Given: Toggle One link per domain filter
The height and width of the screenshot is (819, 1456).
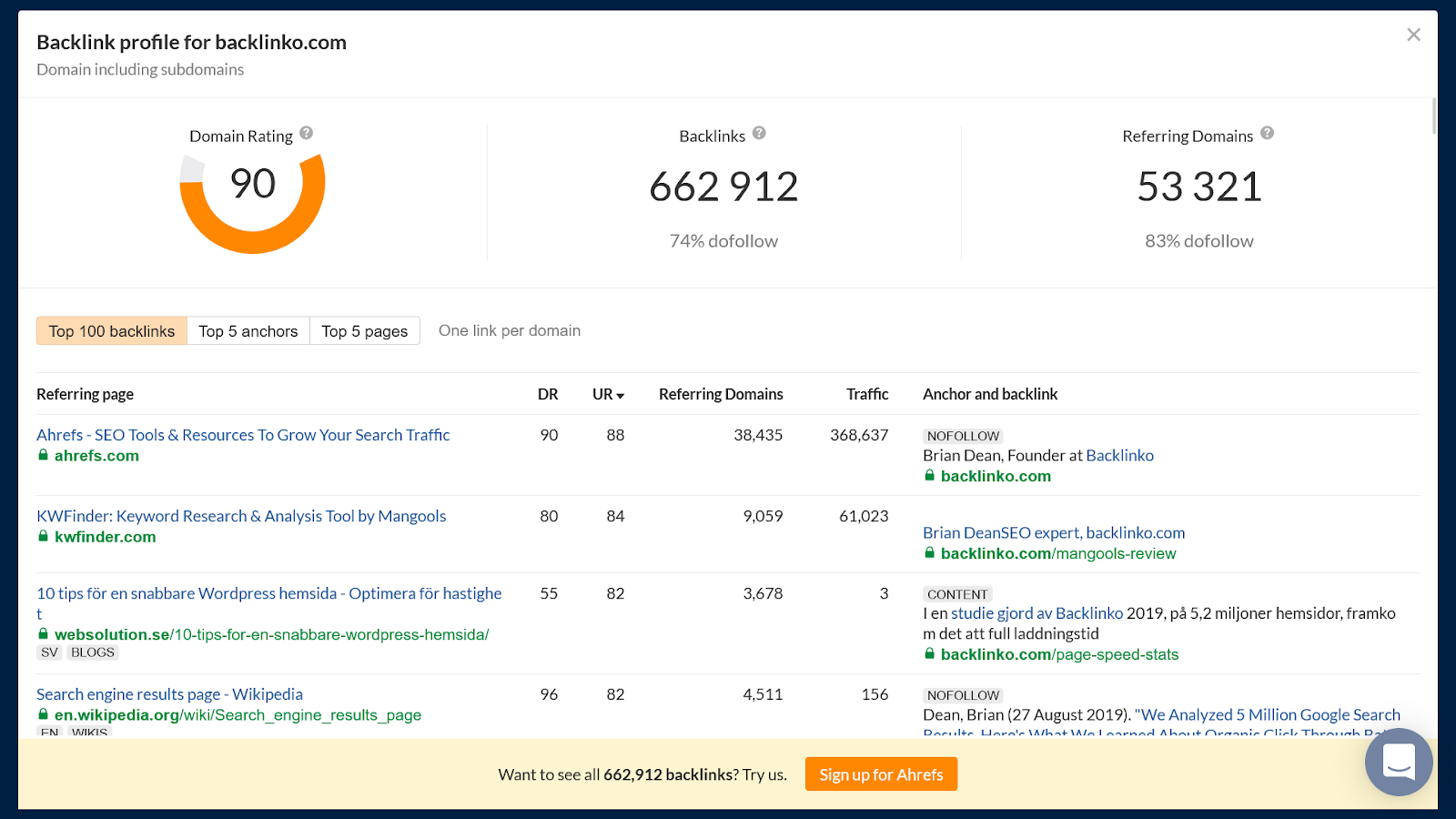Looking at the screenshot, I should (510, 330).
